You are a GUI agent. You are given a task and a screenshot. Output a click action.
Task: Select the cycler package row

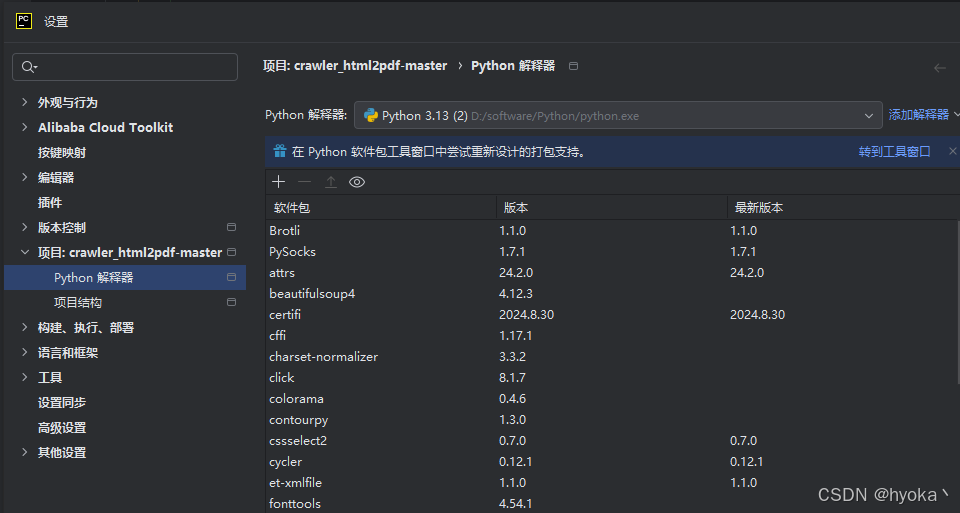point(610,462)
